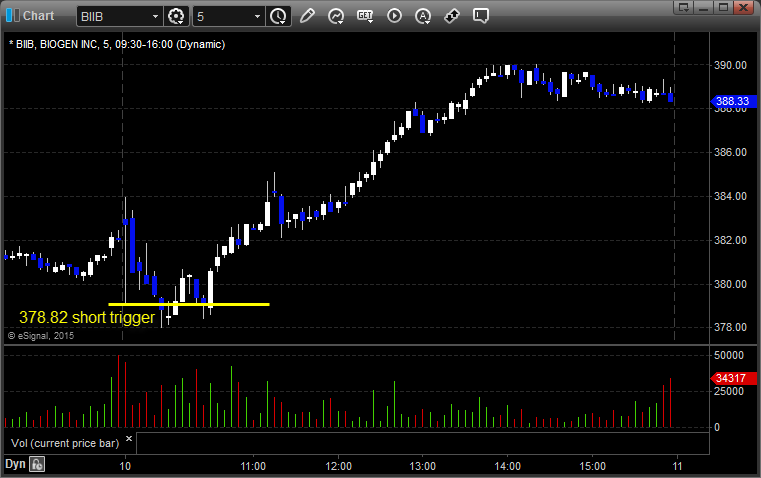Click the 11:00 time axis label

[253, 466]
